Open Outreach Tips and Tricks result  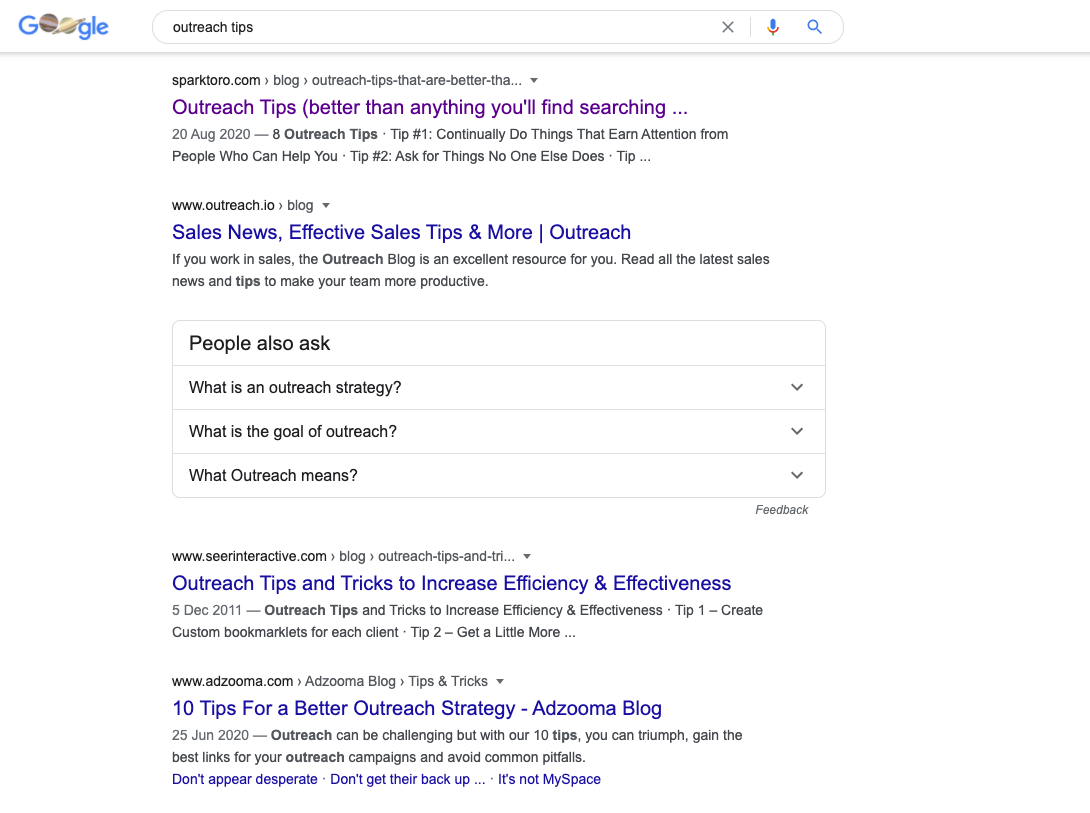(x=451, y=583)
